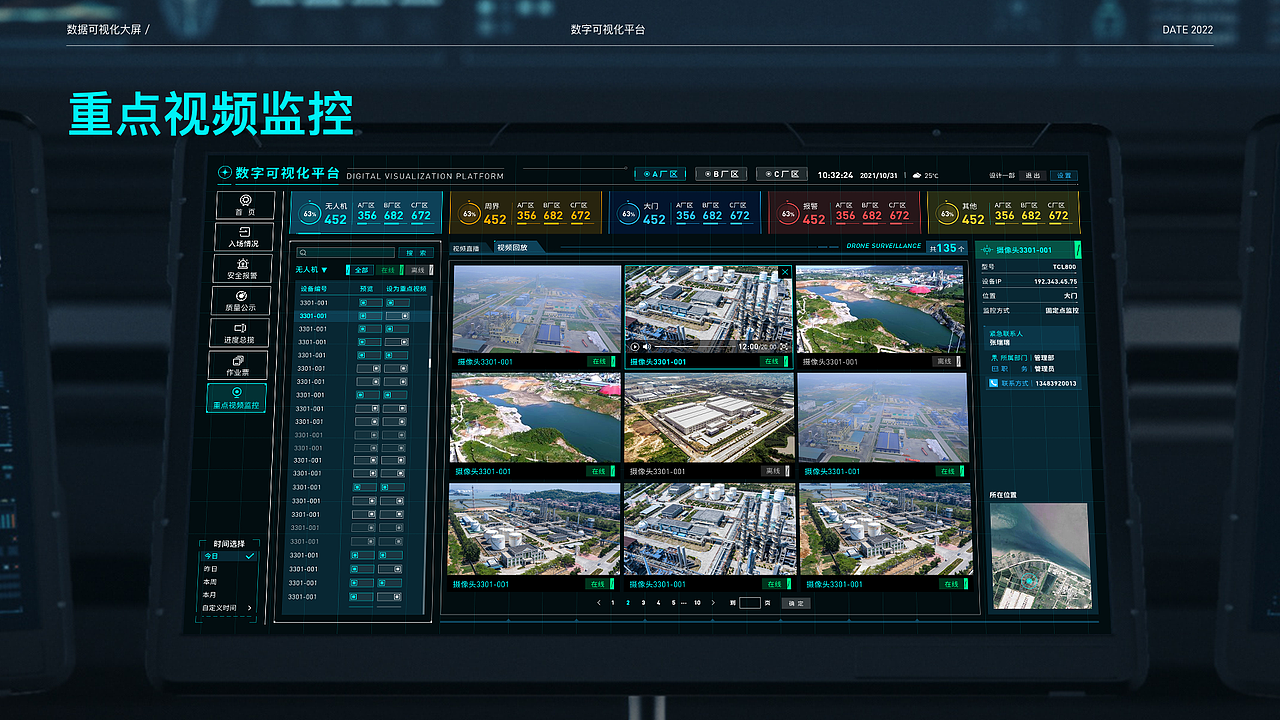Image resolution: width=1280 pixels, height=720 pixels.
Task: Go to the previous page with left chevron
Action: click(x=598, y=603)
